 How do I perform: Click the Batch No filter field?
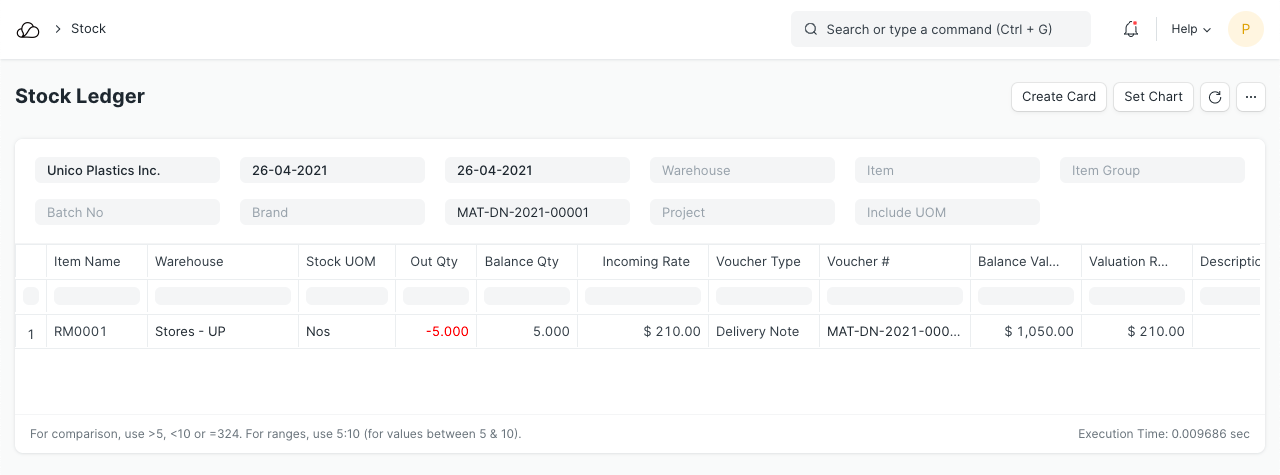tap(127, 213)
